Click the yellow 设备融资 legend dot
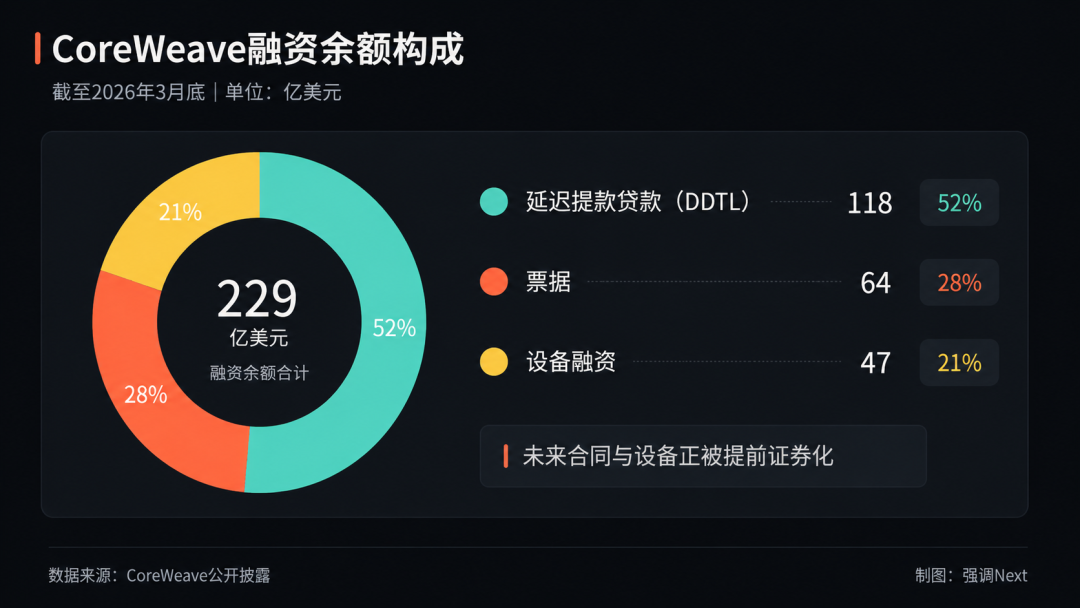 pos(494,361)
